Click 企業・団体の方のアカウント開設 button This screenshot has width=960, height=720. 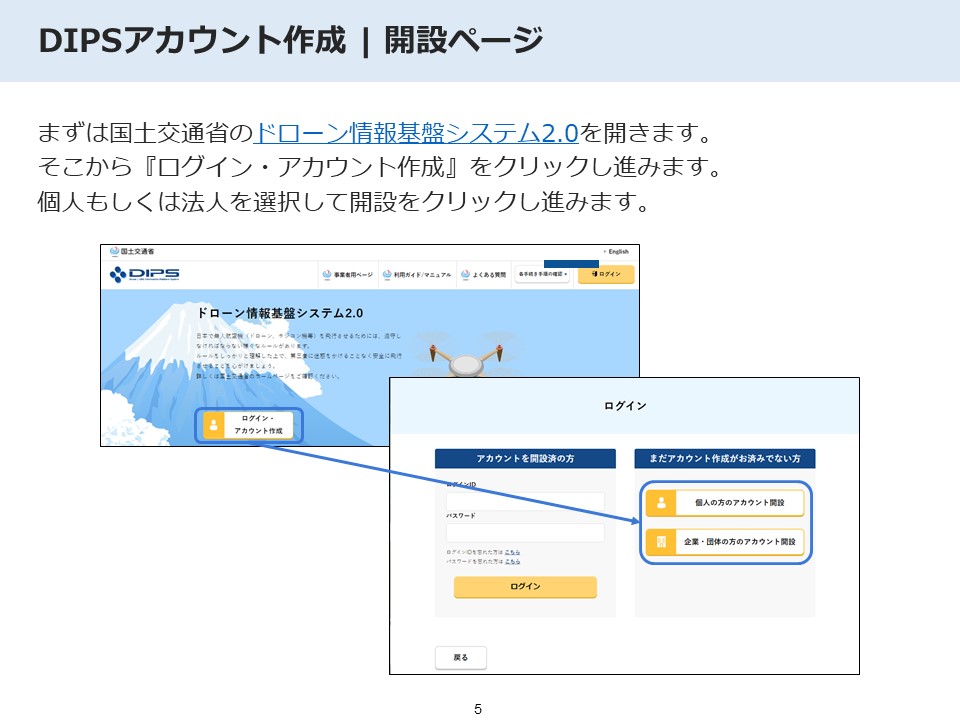726,542
